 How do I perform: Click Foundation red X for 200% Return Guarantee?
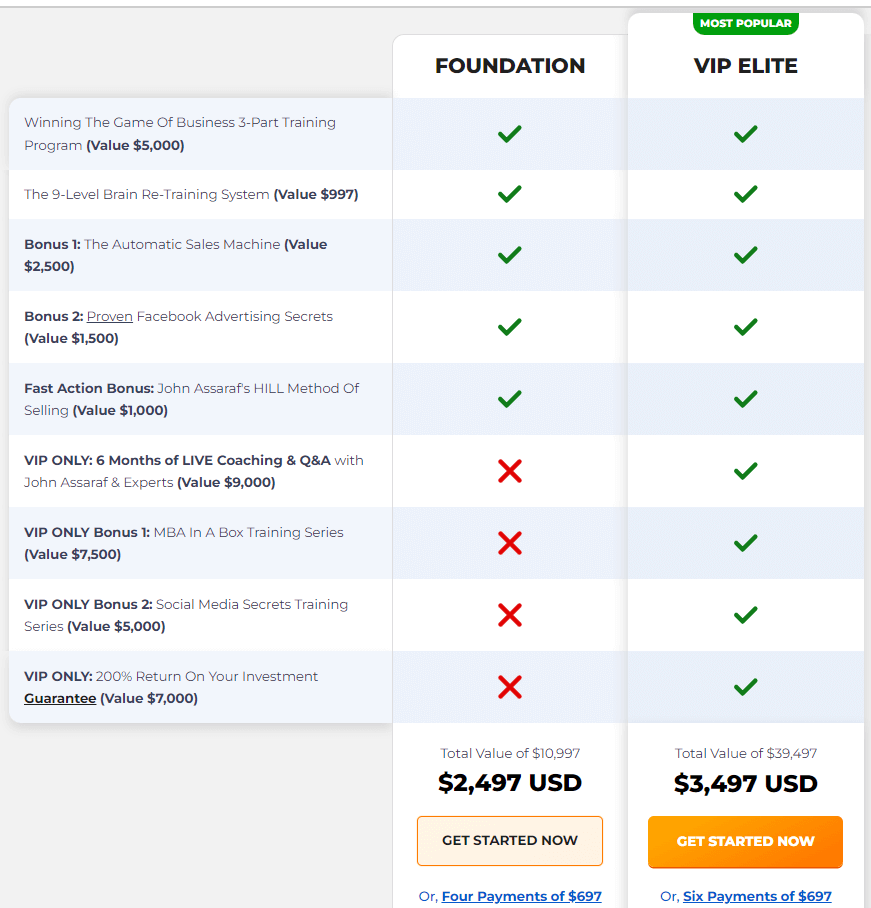[x=510, y=687]
